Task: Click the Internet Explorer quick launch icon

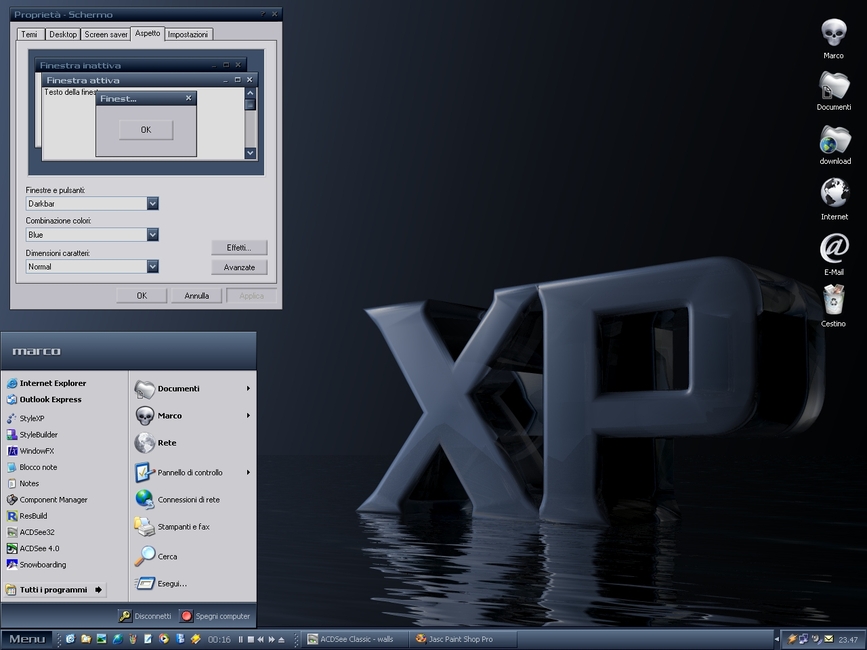Action: click(x=70, y=639)
